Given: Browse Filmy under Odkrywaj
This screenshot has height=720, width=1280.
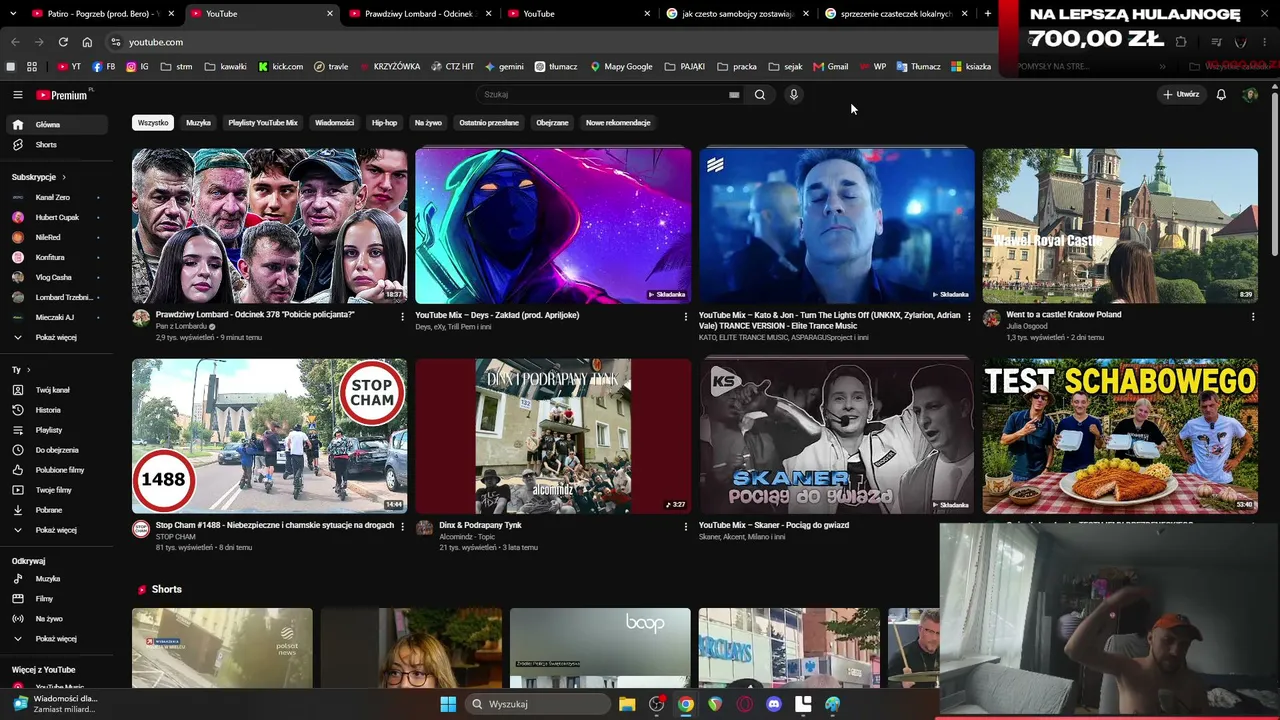Looking at the screenshot, I should (56, 599).
